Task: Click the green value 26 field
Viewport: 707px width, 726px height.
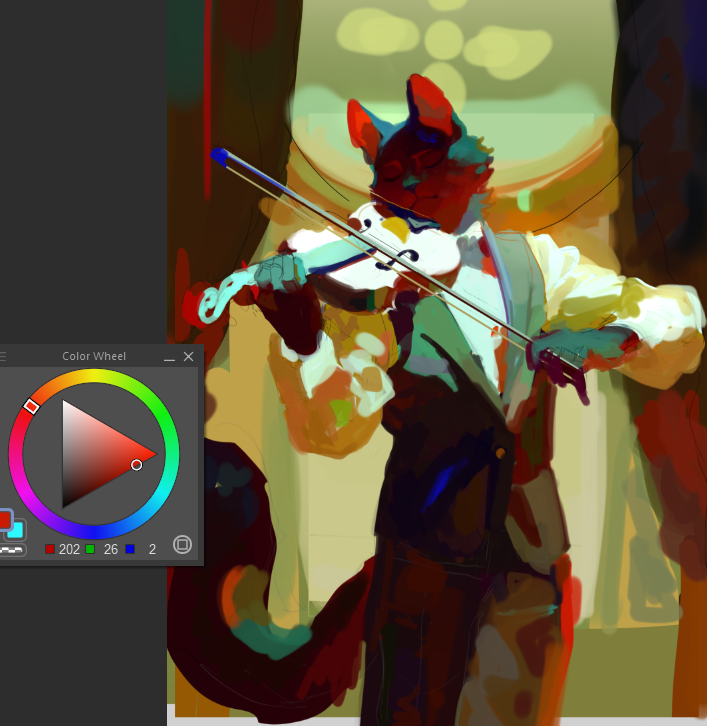Action: pos(111,549)
